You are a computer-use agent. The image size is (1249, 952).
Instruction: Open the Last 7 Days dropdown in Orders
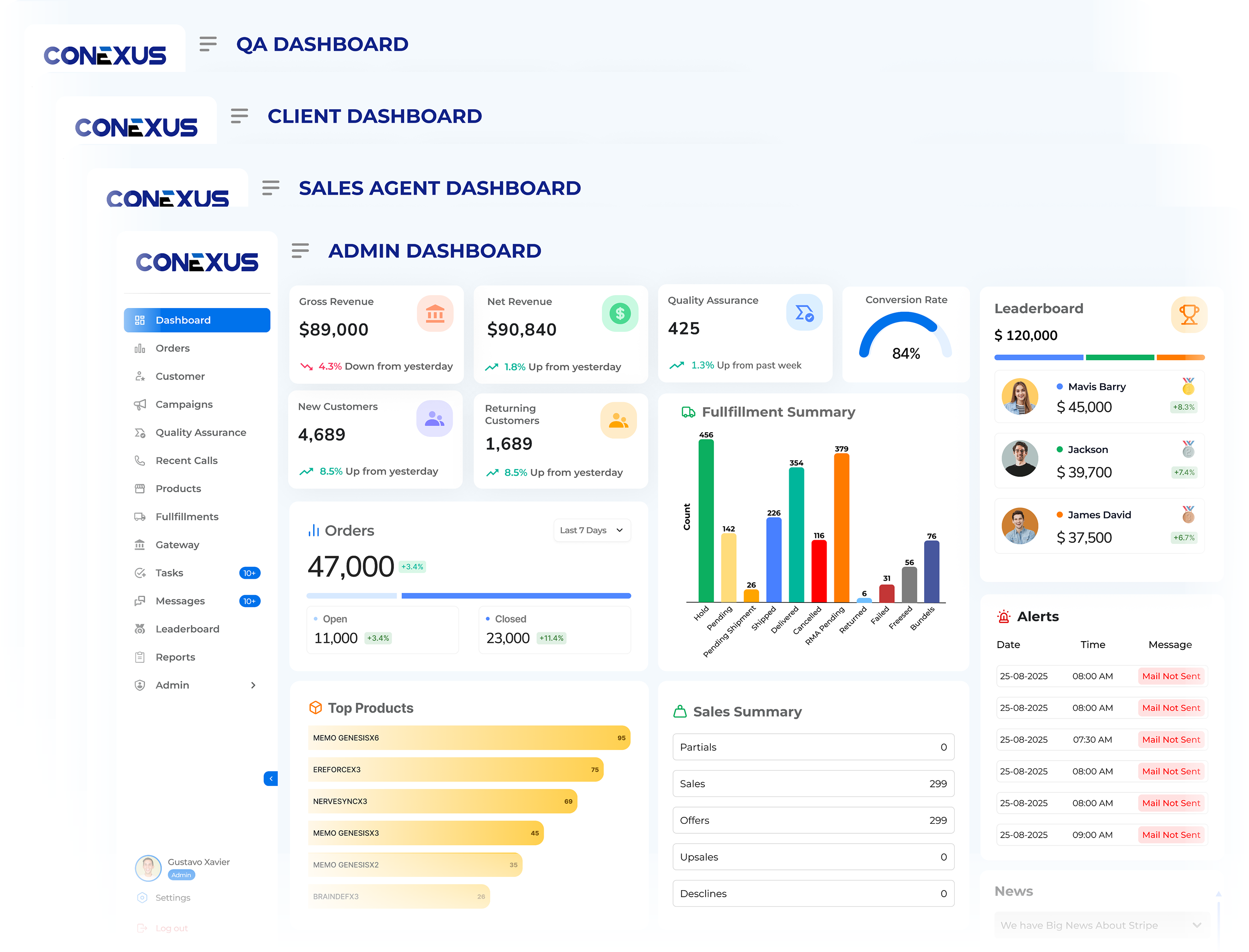pyautogui.click(x=592, y=530)
